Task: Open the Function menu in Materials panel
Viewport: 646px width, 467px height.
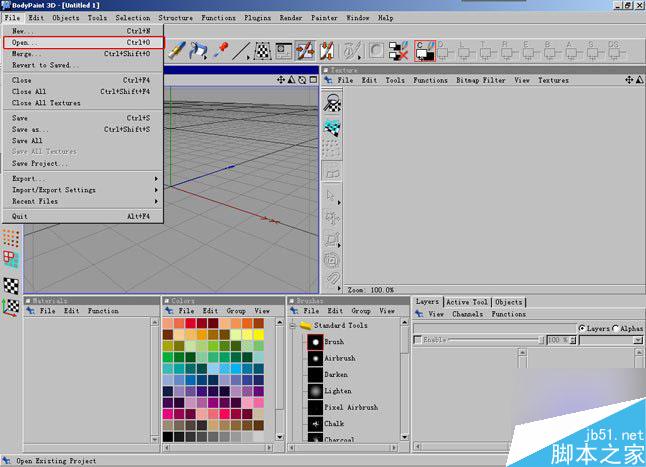Action: (x=103, y=311)
